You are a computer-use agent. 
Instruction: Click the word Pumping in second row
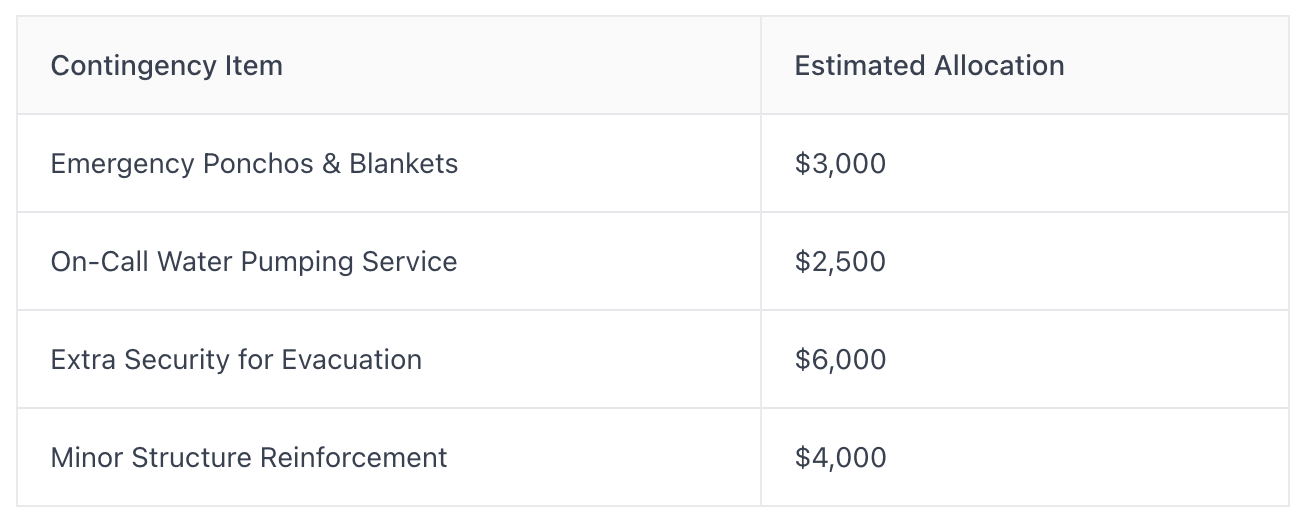(x=299, y=262)
